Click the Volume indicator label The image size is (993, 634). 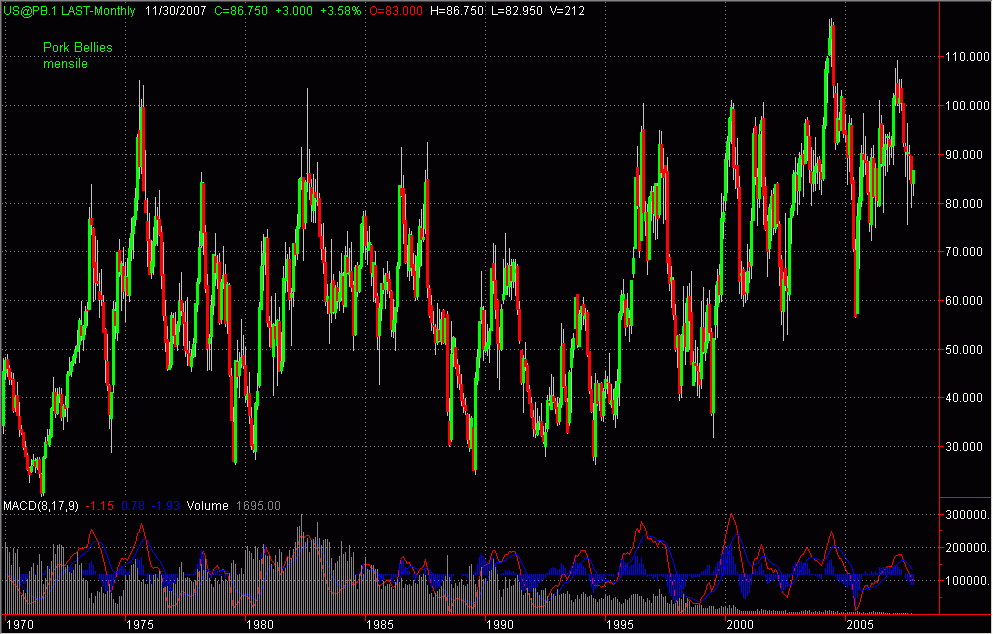[x=208, y=506]
